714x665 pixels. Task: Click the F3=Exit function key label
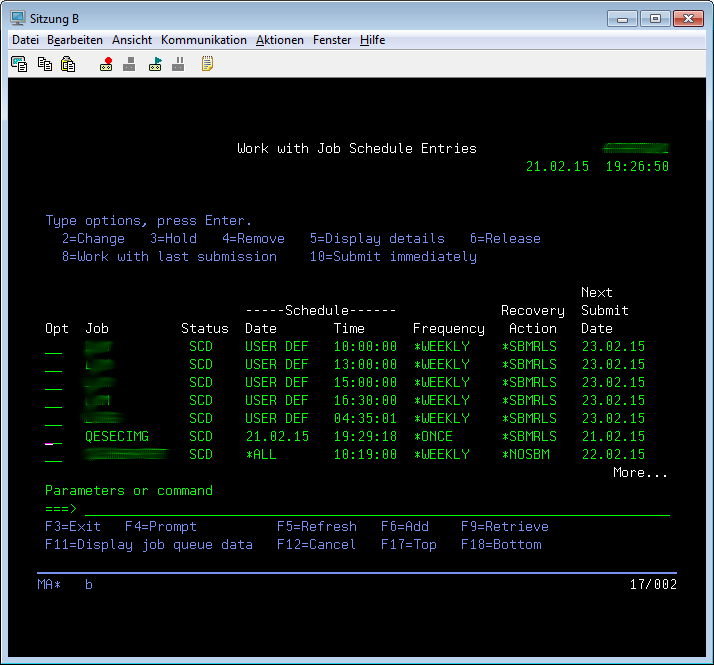(x=73, y=527)
